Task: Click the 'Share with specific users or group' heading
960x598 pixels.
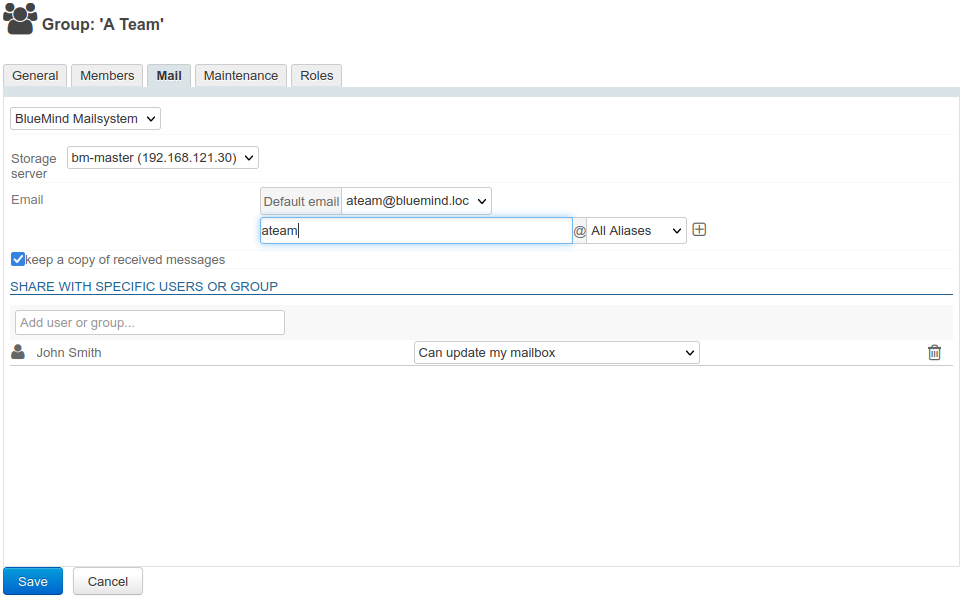Action: (x=144, y=286)
